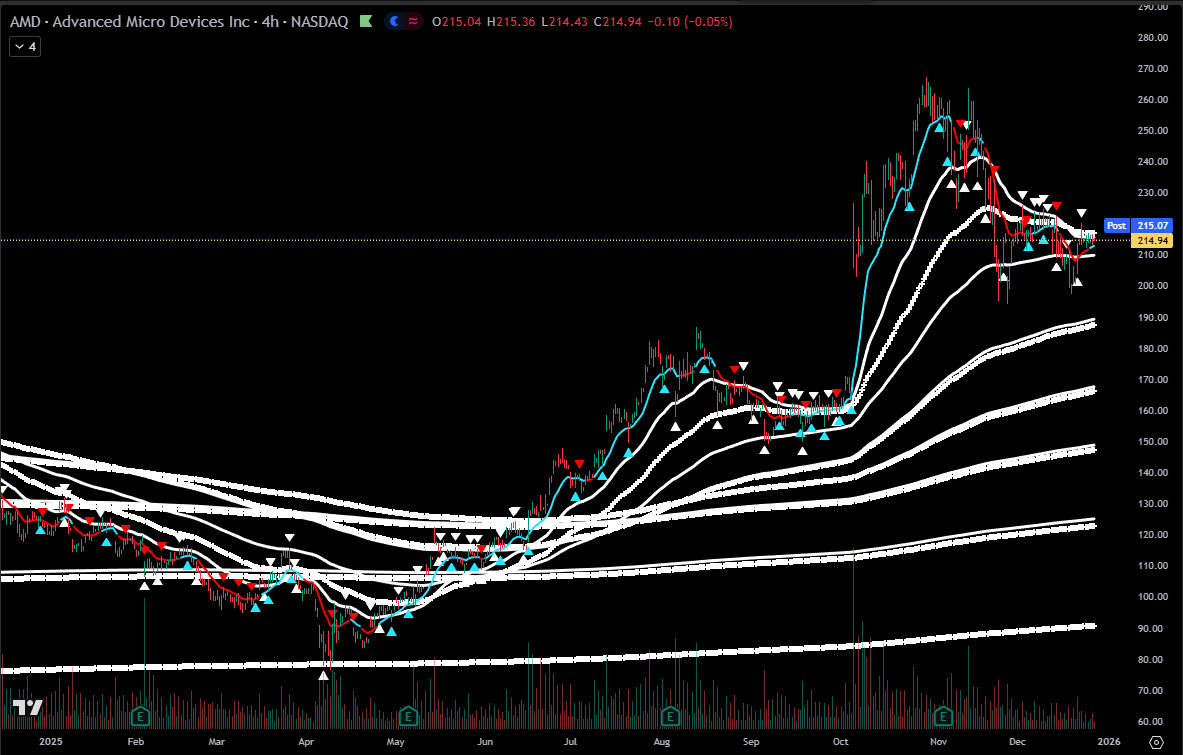1183x755 pixels.
Task: Click the Dec time axis label
Action: (1017, 741)
